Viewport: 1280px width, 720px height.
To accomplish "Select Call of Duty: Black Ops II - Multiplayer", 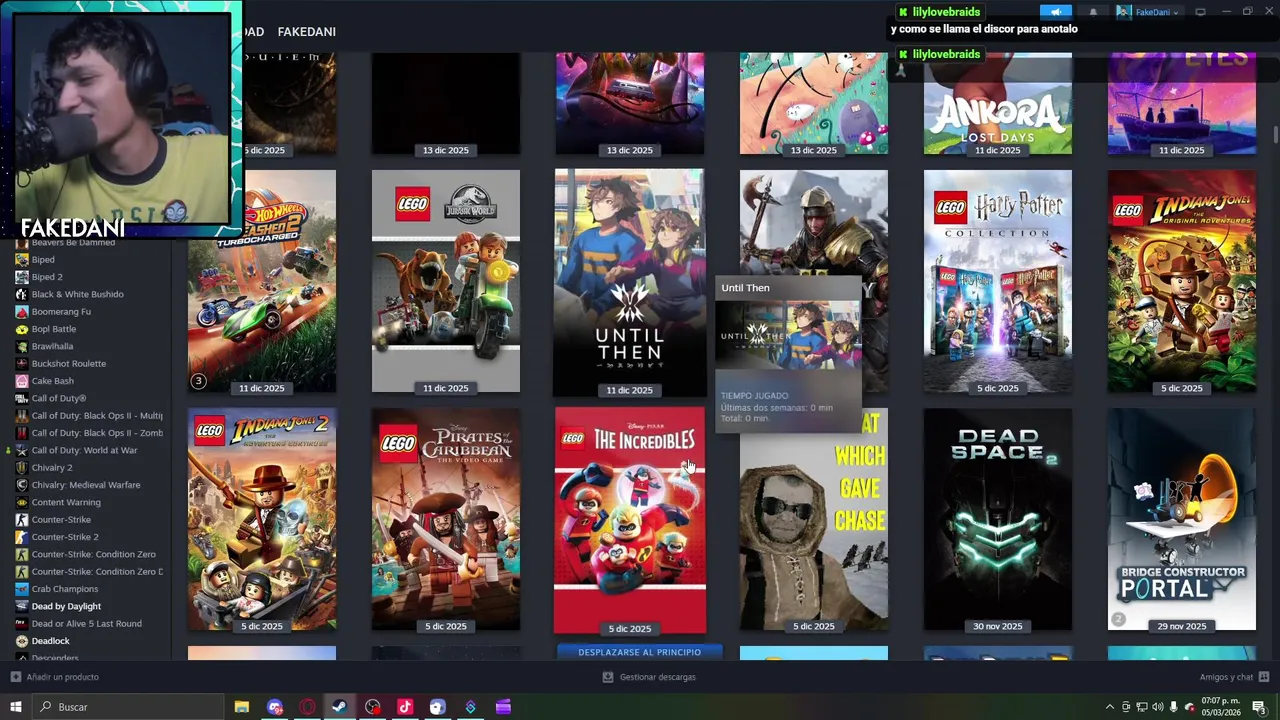I will (97, 416).
